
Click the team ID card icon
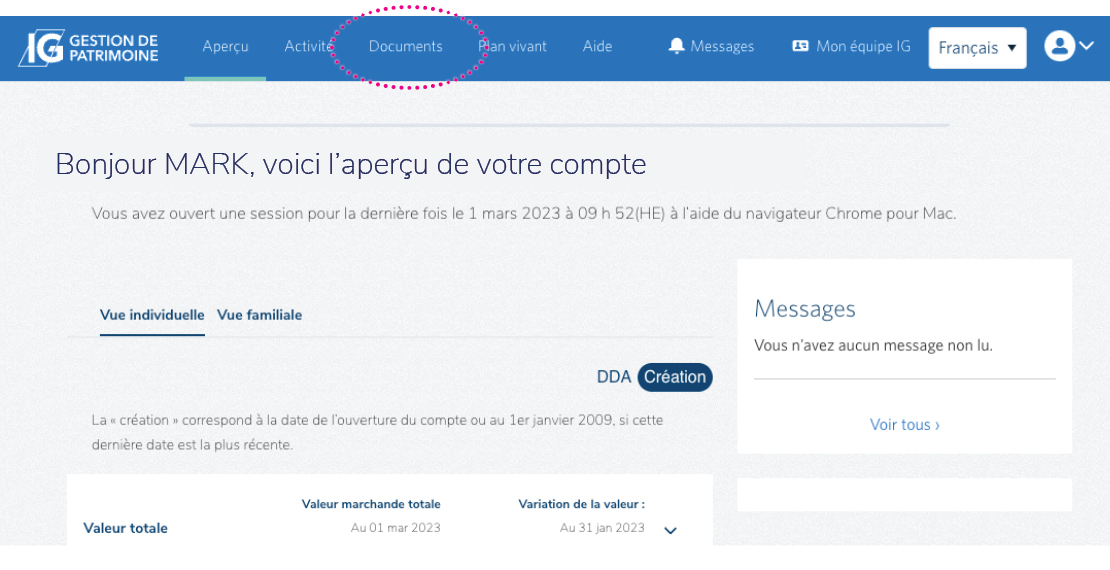(800, 46)
